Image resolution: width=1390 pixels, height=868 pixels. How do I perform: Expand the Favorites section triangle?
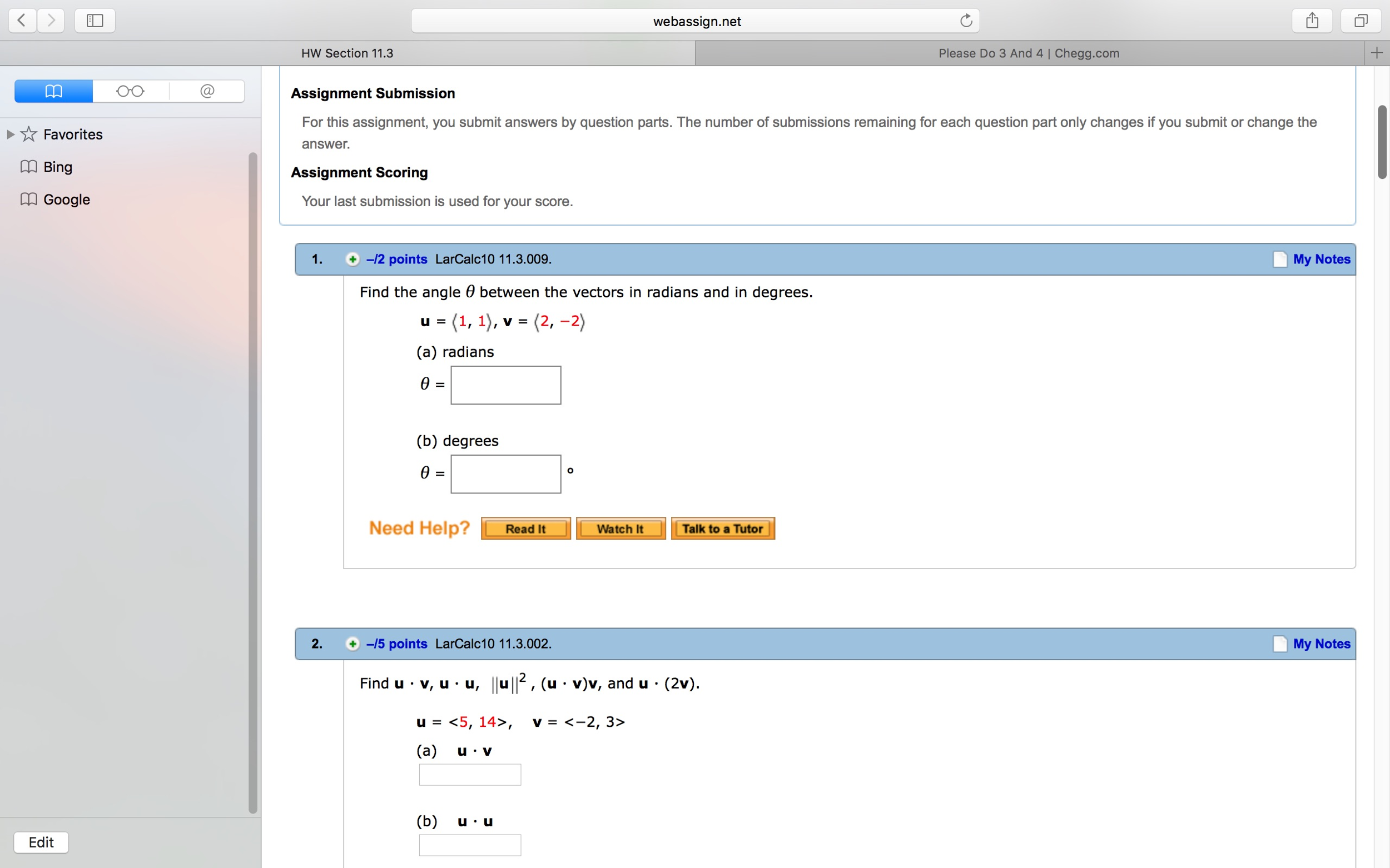pos(11,134)
